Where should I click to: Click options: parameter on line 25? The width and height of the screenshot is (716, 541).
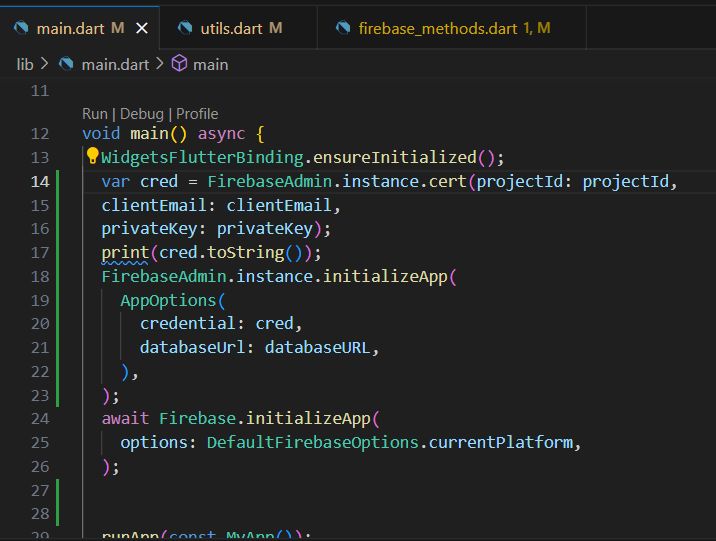point(158,442)
